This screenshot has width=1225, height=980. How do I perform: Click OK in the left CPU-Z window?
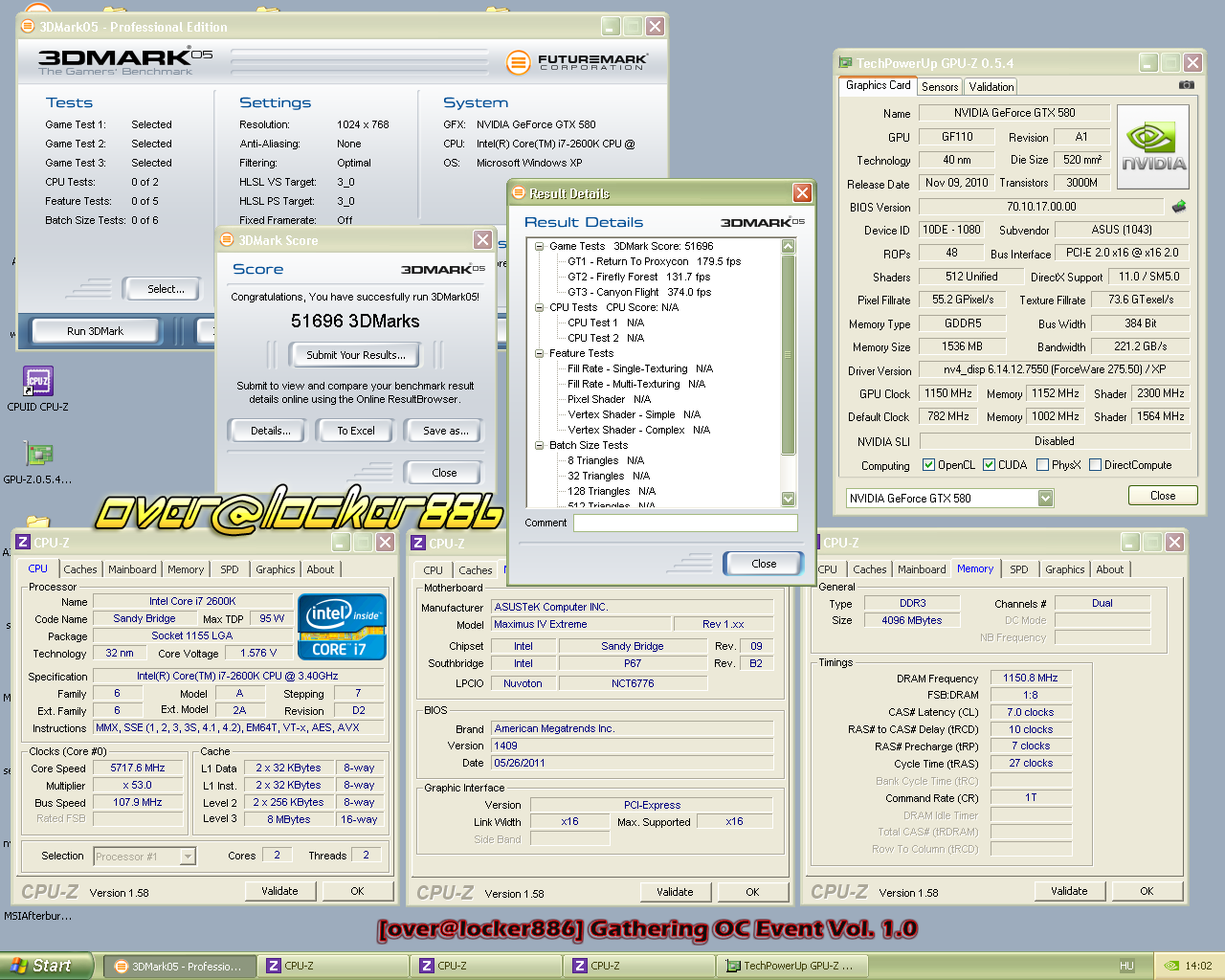pos(357,891)
